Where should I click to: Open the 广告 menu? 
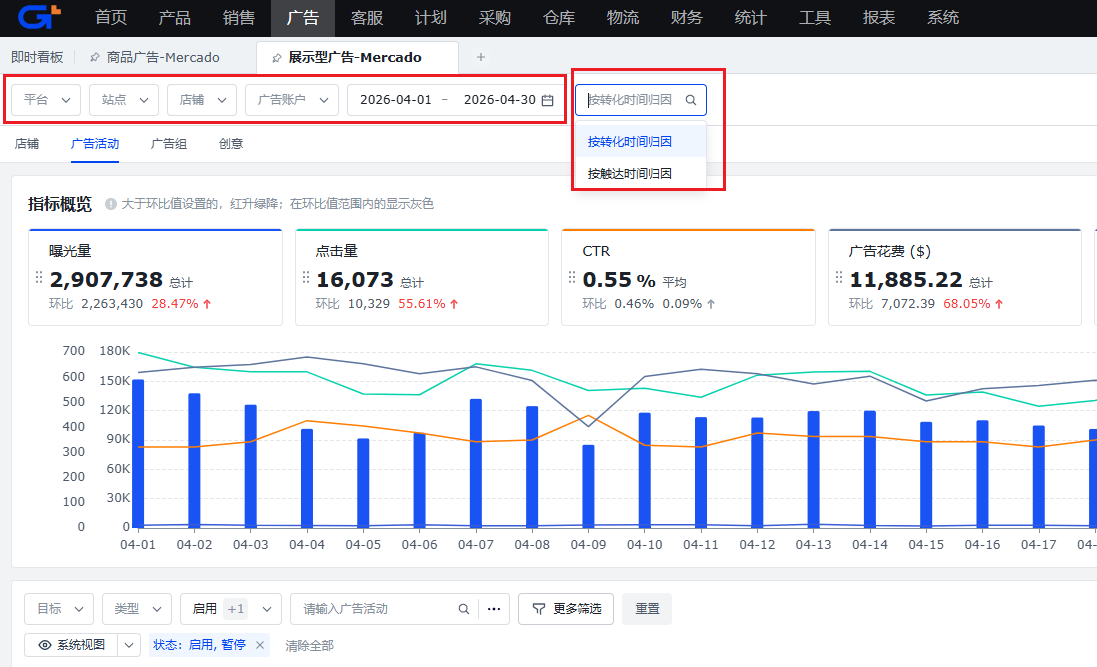[x=303, y=17]
